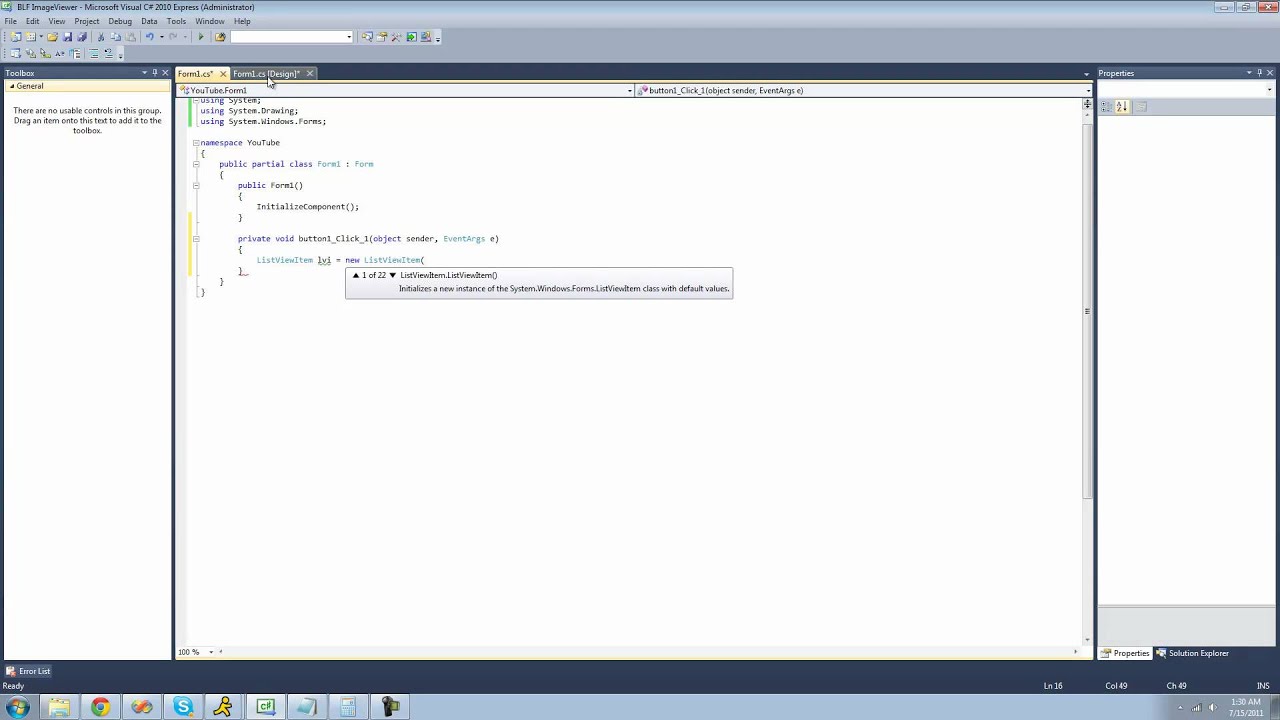1280x720 pixels.
Task: Click the Copy toolbar icon
Action: (x=115, y=37)
